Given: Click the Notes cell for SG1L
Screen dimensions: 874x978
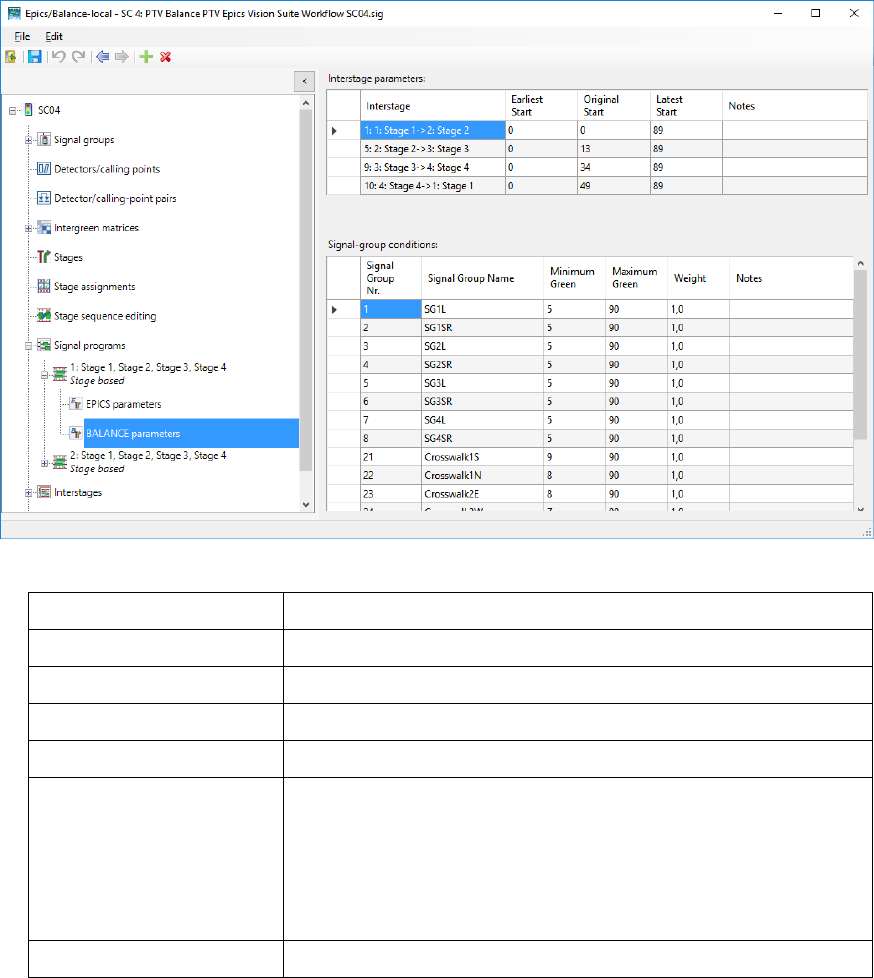Looking at the screenshot, I should (x=791, y=309).
